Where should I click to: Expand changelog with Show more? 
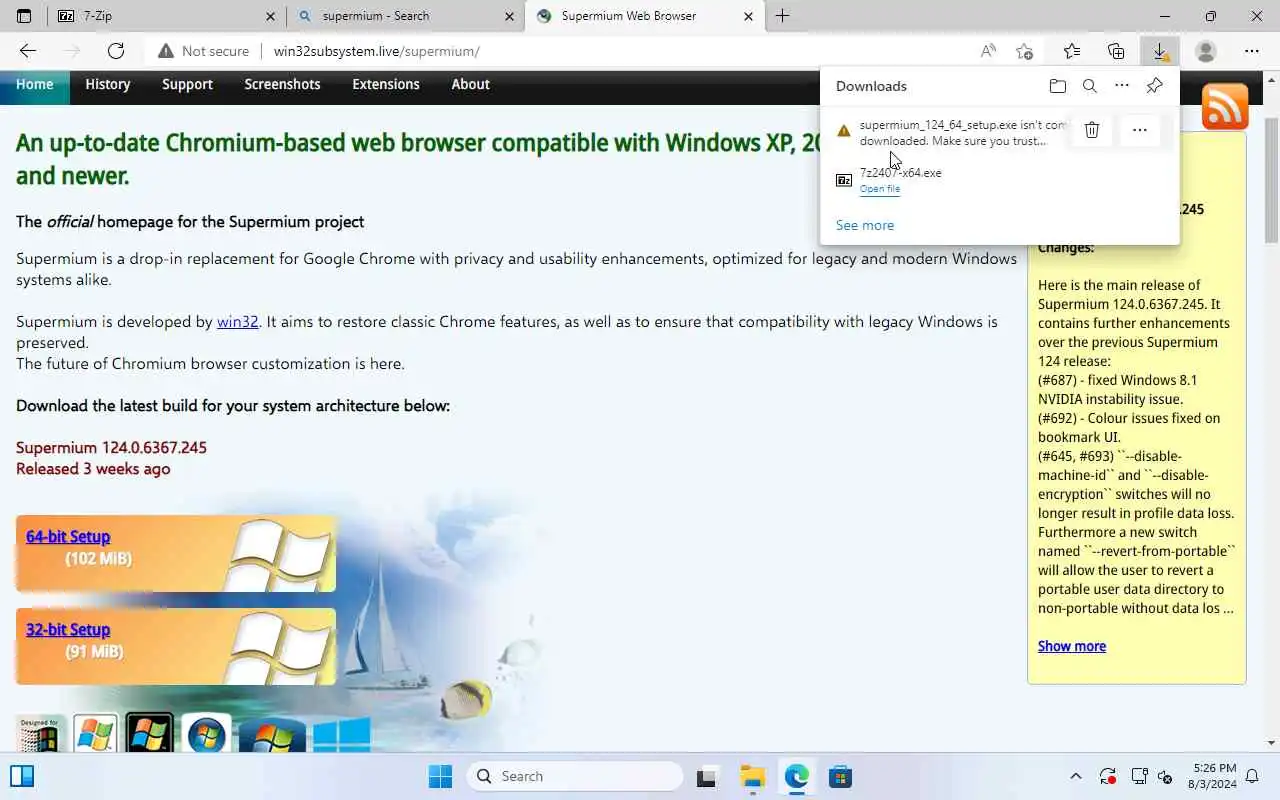[1072, 646]
